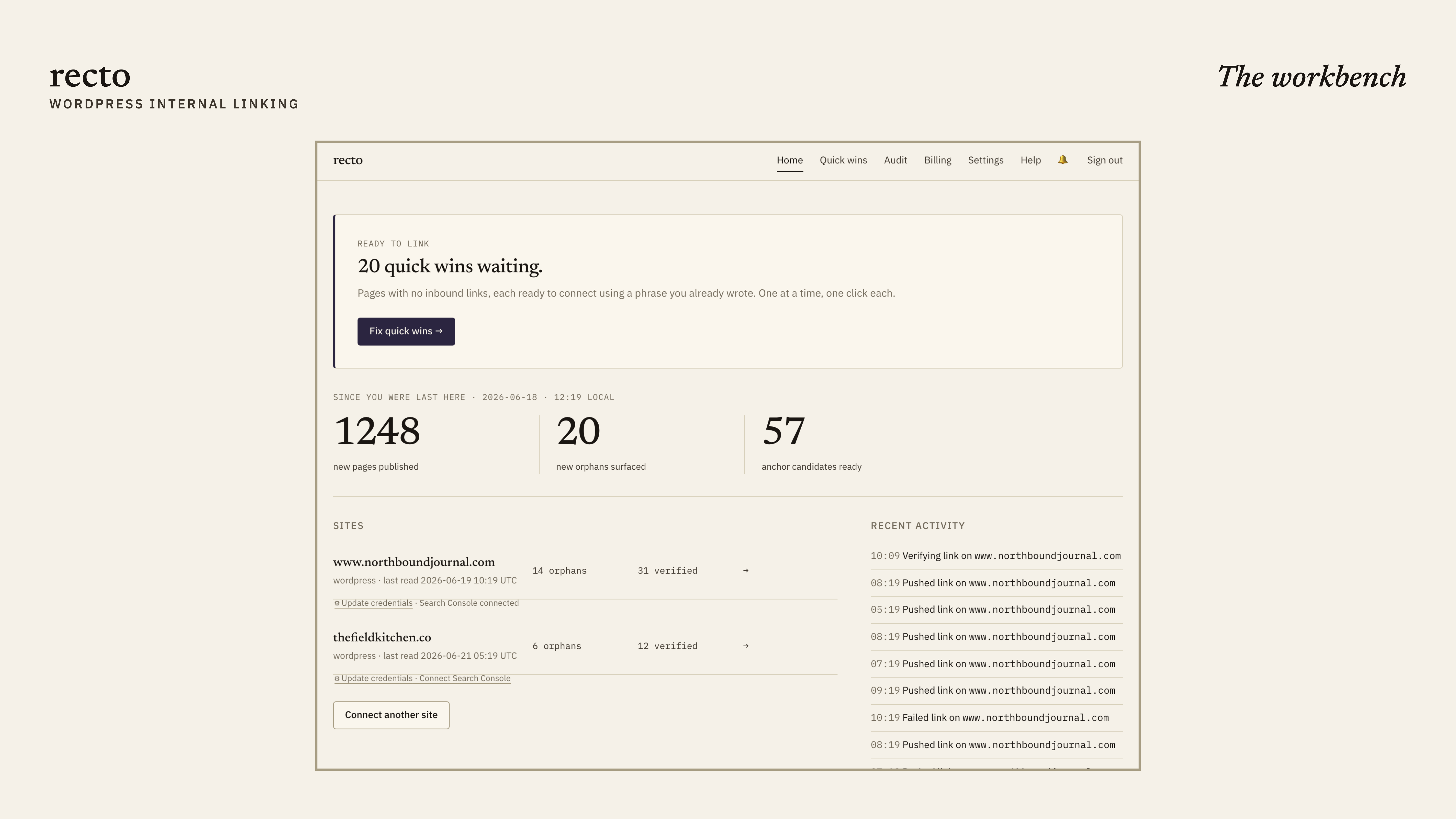Click the "SITES" section heading
The width and height of the screenshot is (1456, 819).
[x=348, y=526]
